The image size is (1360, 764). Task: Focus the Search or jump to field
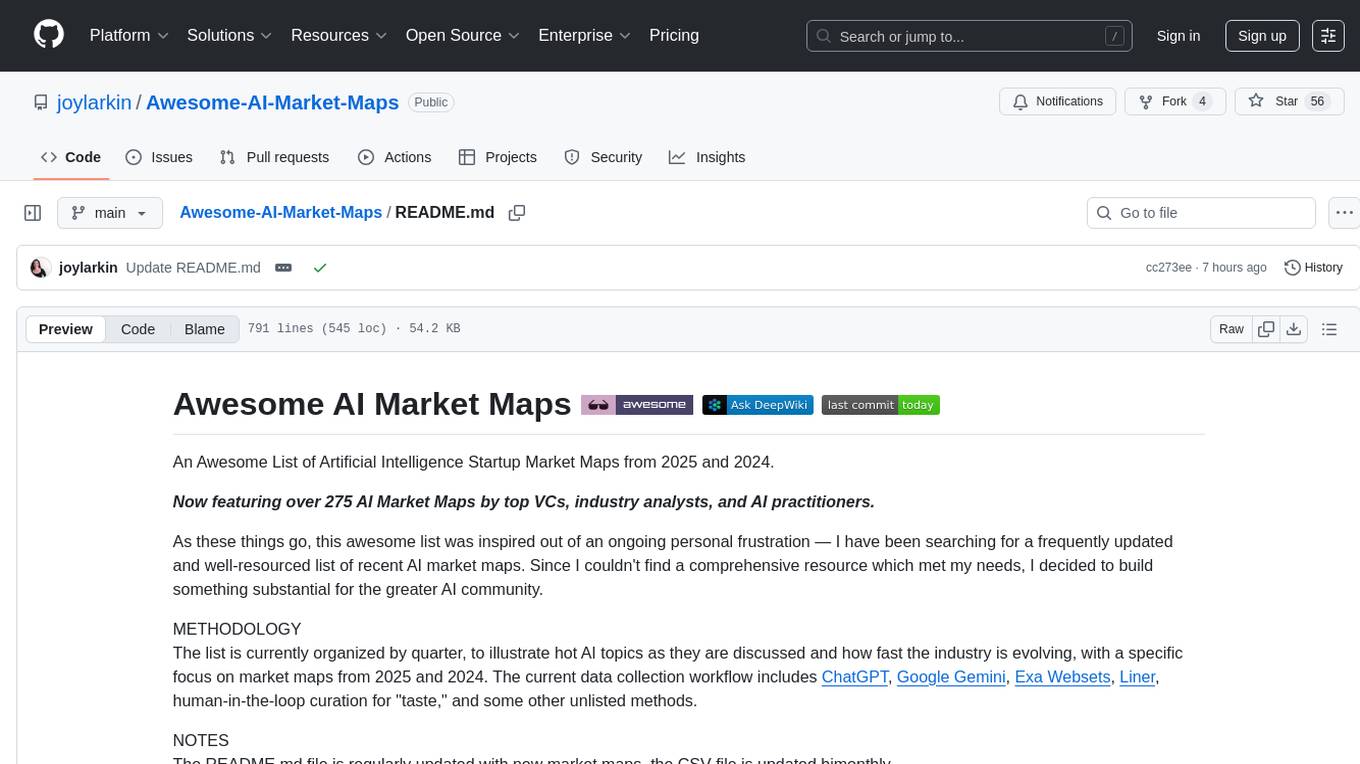pyautogui.click(x=969, y=35)
